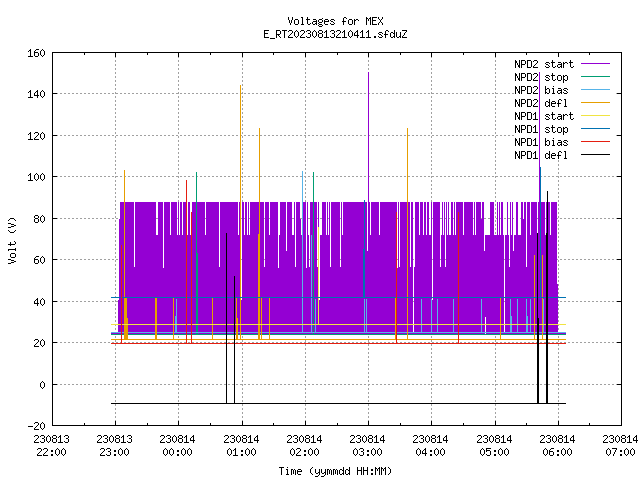Click the x-axis tick label 230814 04:00

tap(431, 446)
